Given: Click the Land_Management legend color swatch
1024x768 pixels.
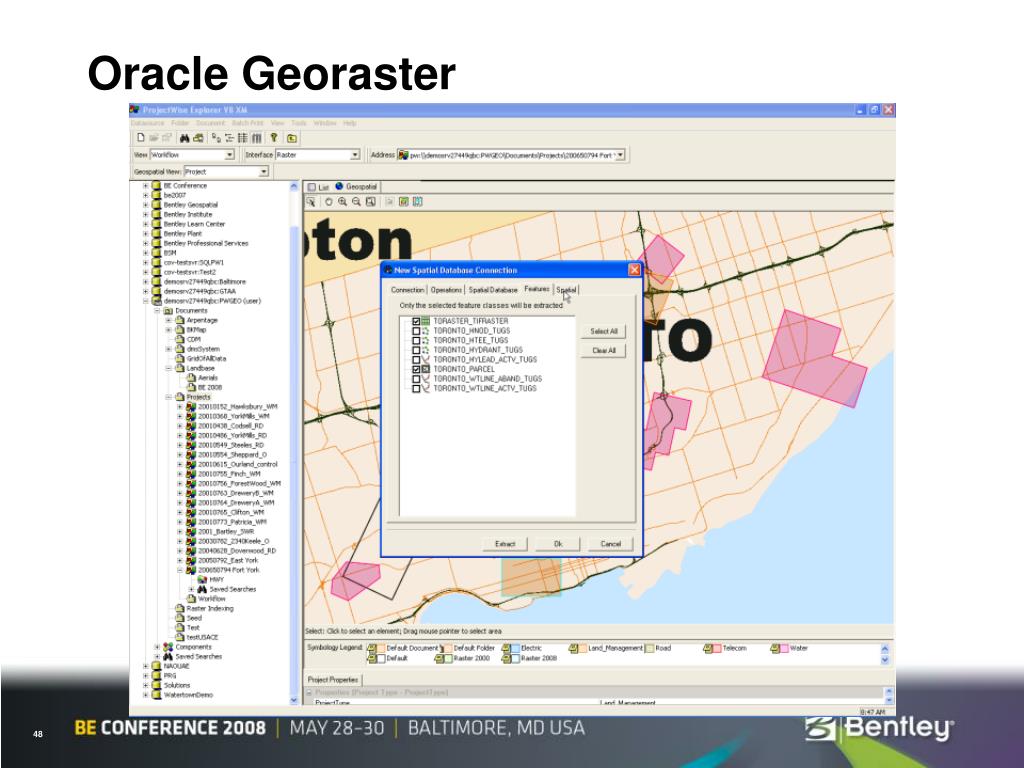Looking at the screenshot, I should pyautogui.click(x=583, y=648).
